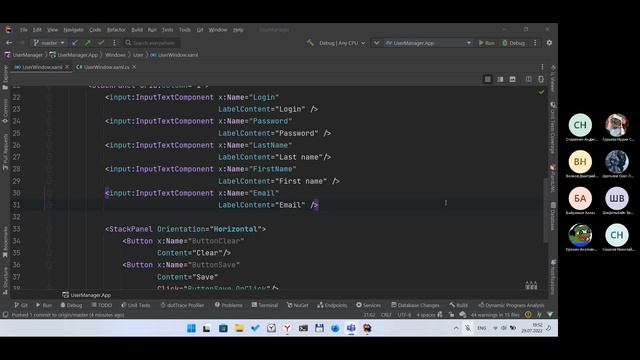The height and width of the screenshot is (360, 640).
Task: Open the File menu
Action: (24, 30)
